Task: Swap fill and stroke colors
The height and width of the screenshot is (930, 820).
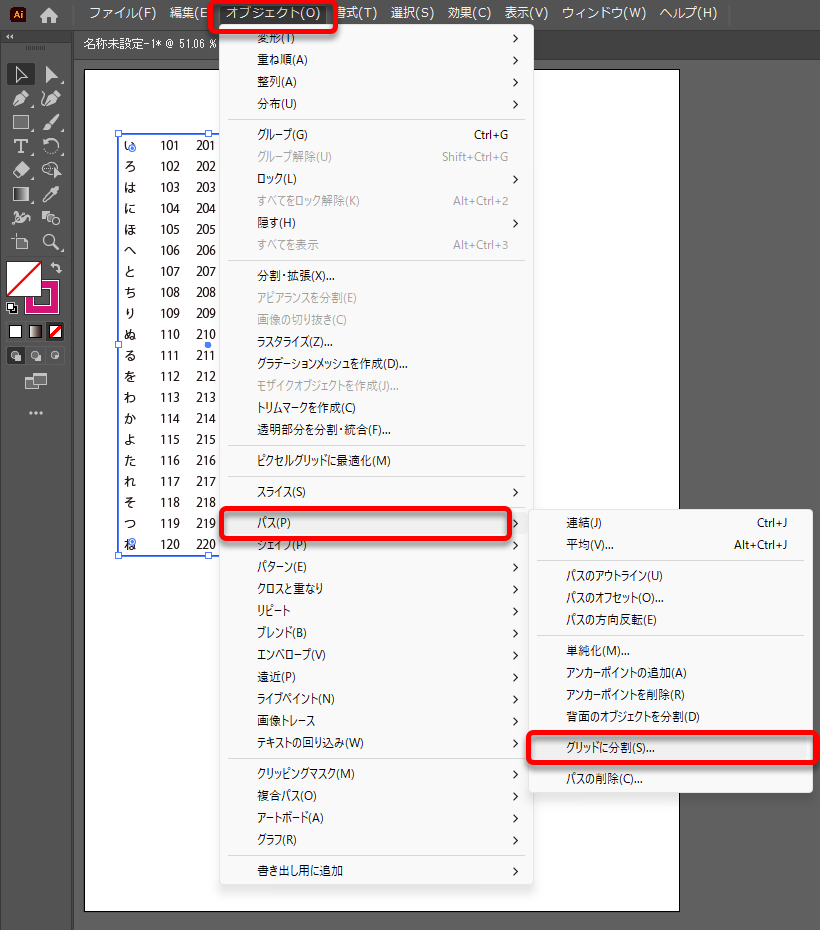Action: click(x=56, y=268)
